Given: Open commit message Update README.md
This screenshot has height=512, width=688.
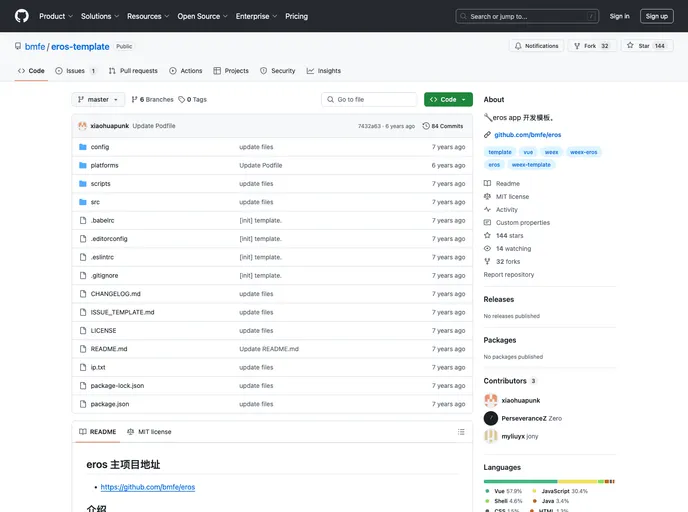Looking at the screenshot, I should pyautogui.click(x=269, y=349).
